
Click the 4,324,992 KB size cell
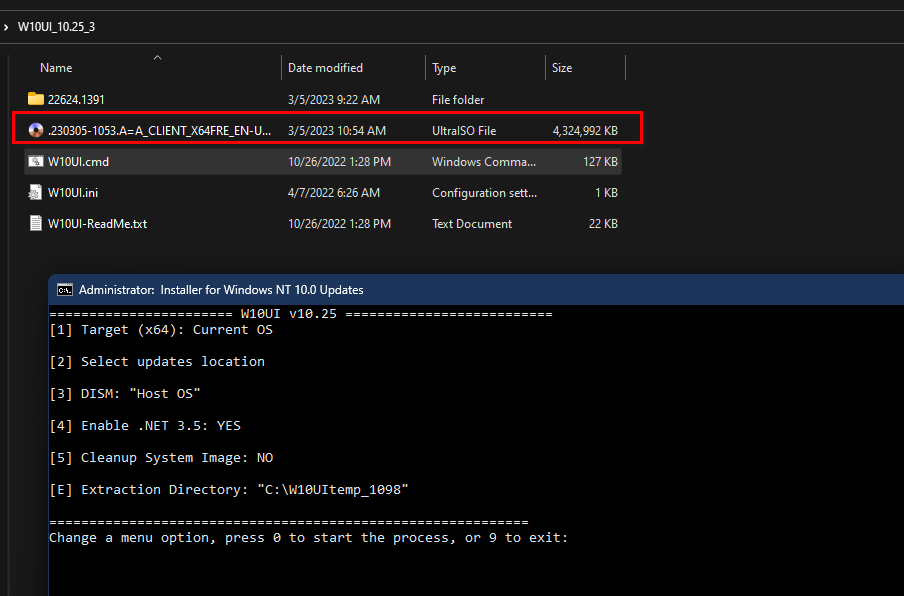coord(585,131)
